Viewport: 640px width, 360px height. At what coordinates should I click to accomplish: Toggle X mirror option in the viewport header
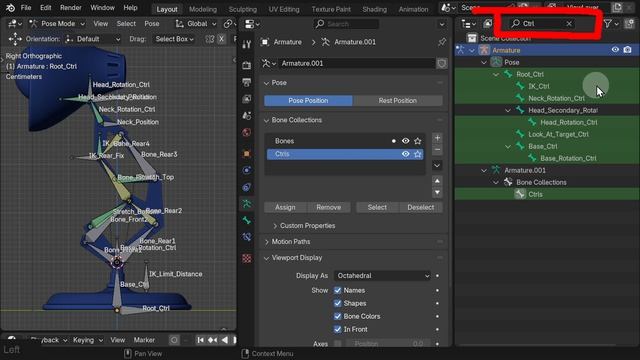[x=221, y=39]
